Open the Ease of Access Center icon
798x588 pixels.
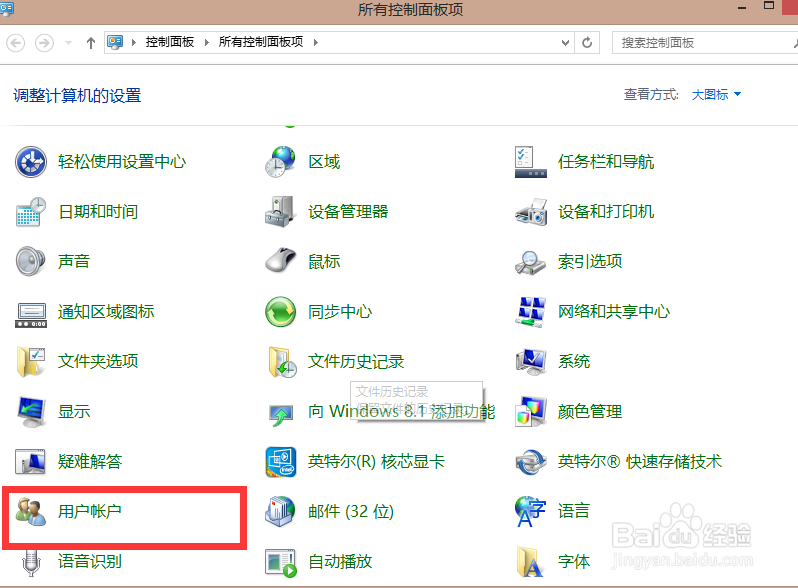pyautogui.click(x=31, y=162)
